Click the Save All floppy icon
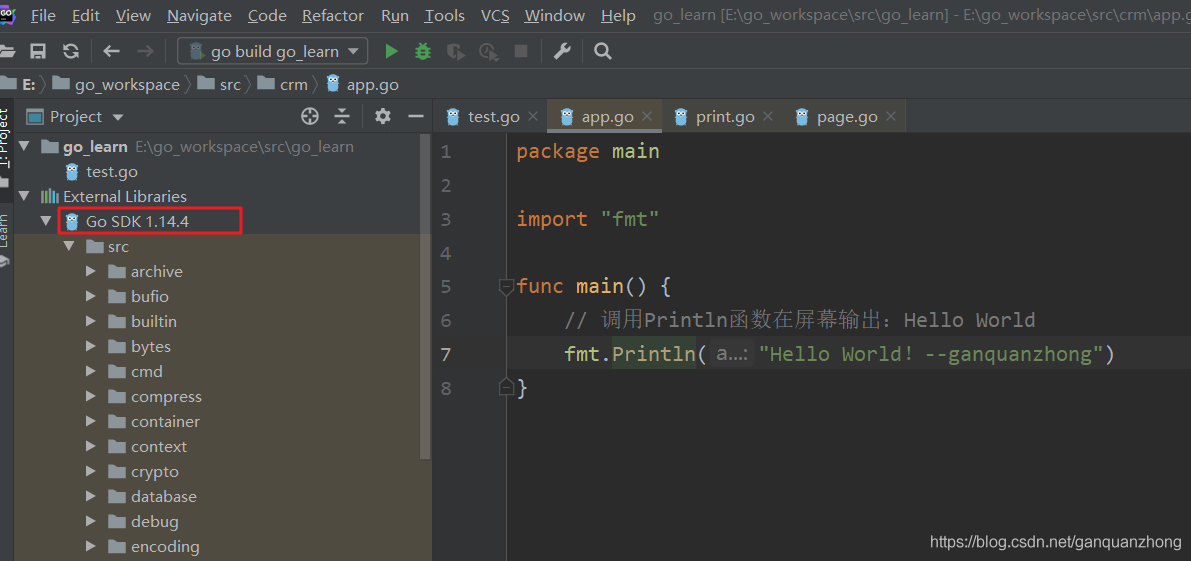 pyautogui.click(x=38, y=51)
